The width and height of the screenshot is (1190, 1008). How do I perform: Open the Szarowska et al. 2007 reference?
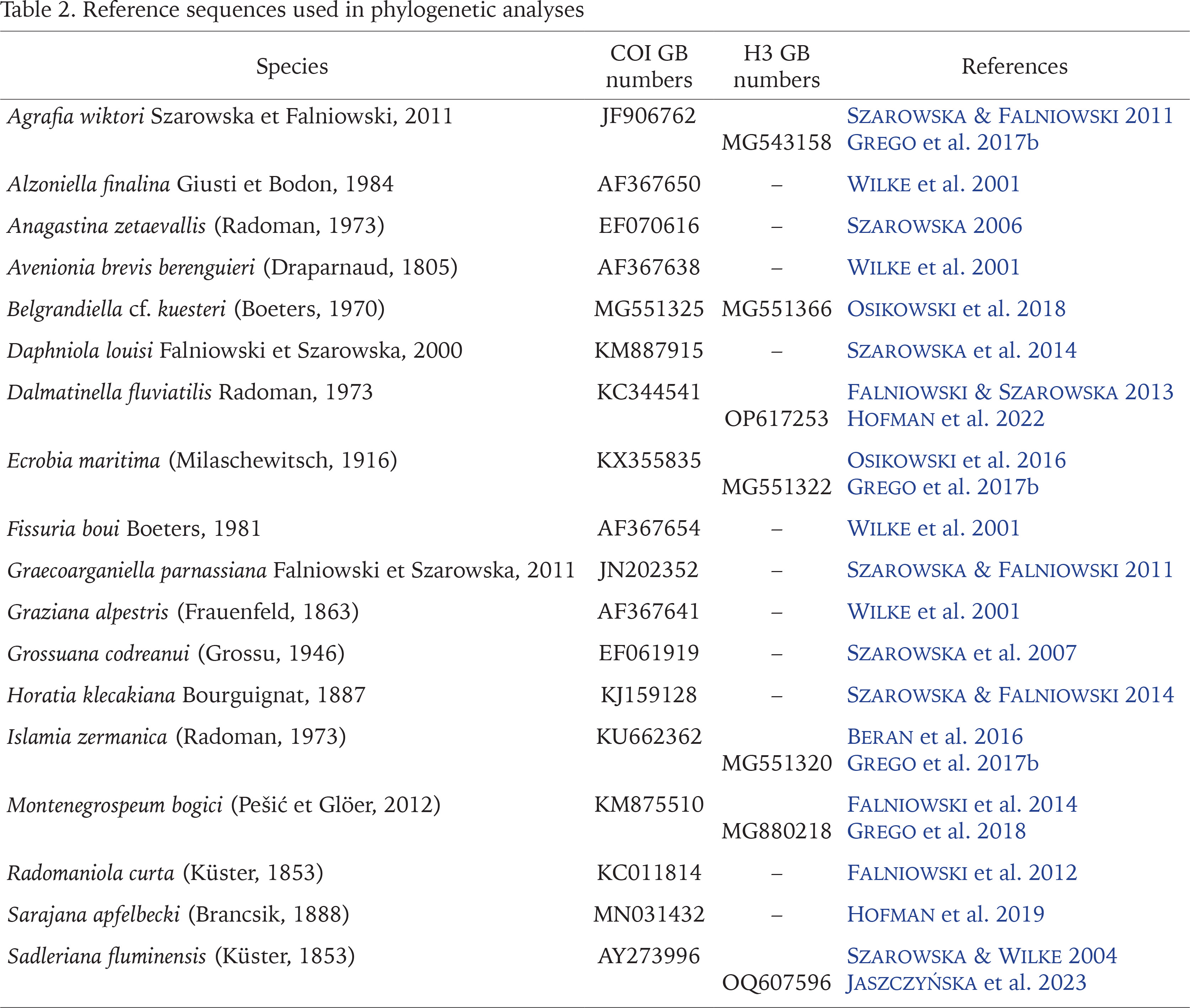[x=961, y=653]
